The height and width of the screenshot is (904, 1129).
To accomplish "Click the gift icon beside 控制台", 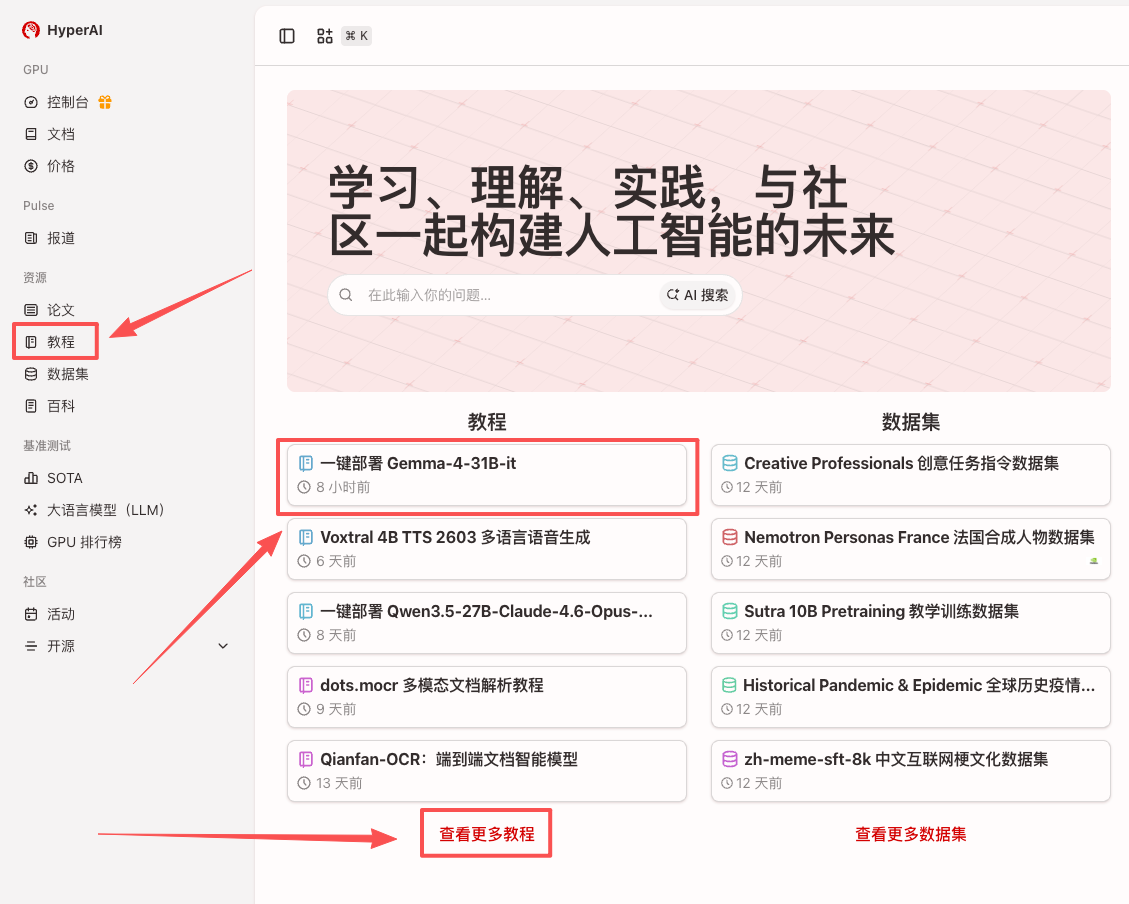I will pyautogui.click(x=105, y=102).
